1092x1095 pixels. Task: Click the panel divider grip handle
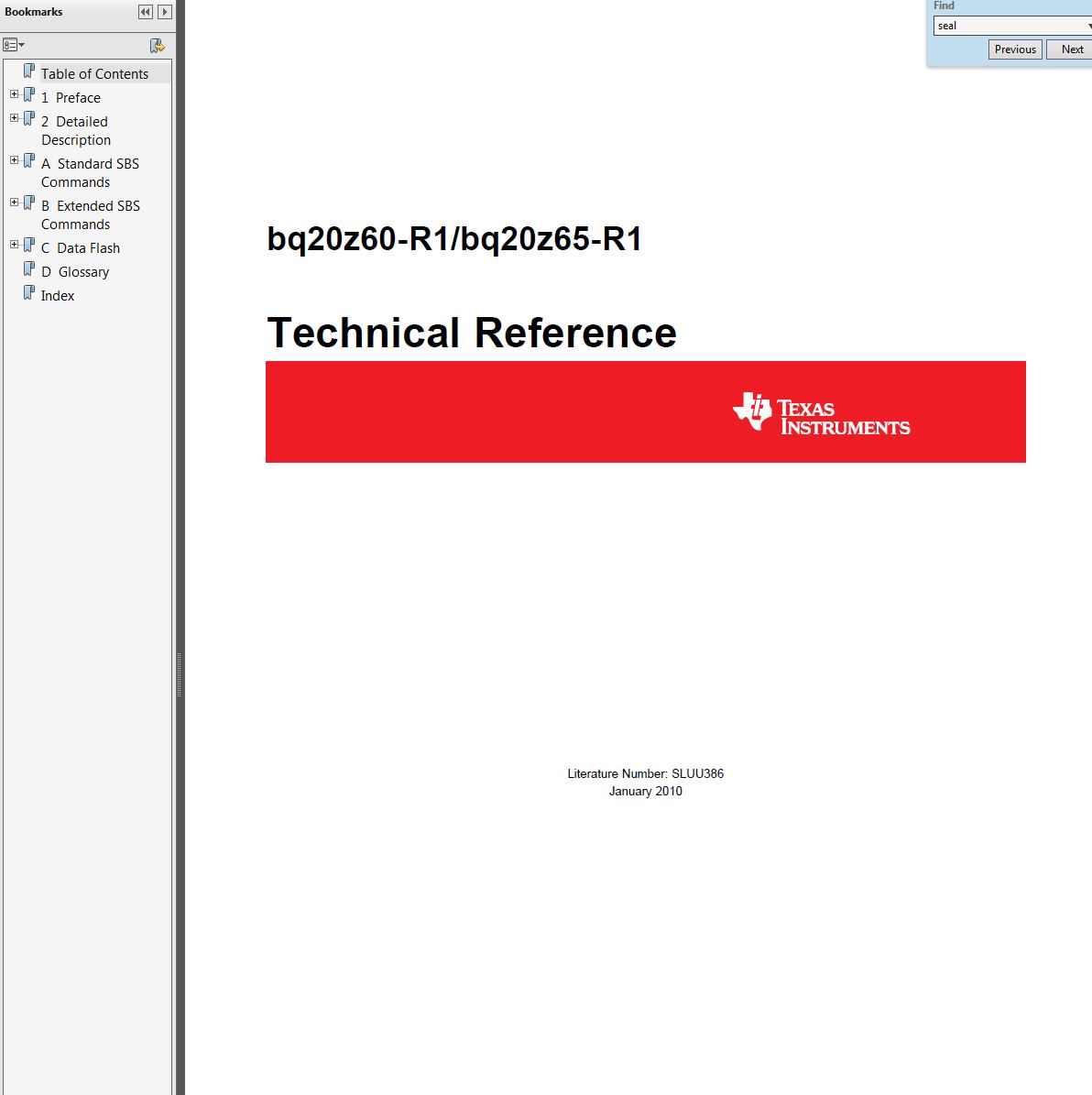180,674
